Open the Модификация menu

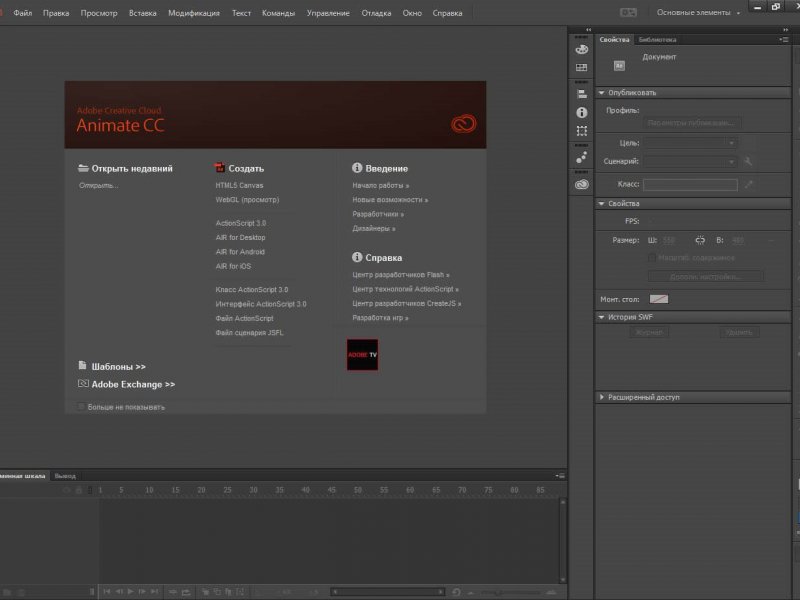pyautogui.click(x=194, y=13)
